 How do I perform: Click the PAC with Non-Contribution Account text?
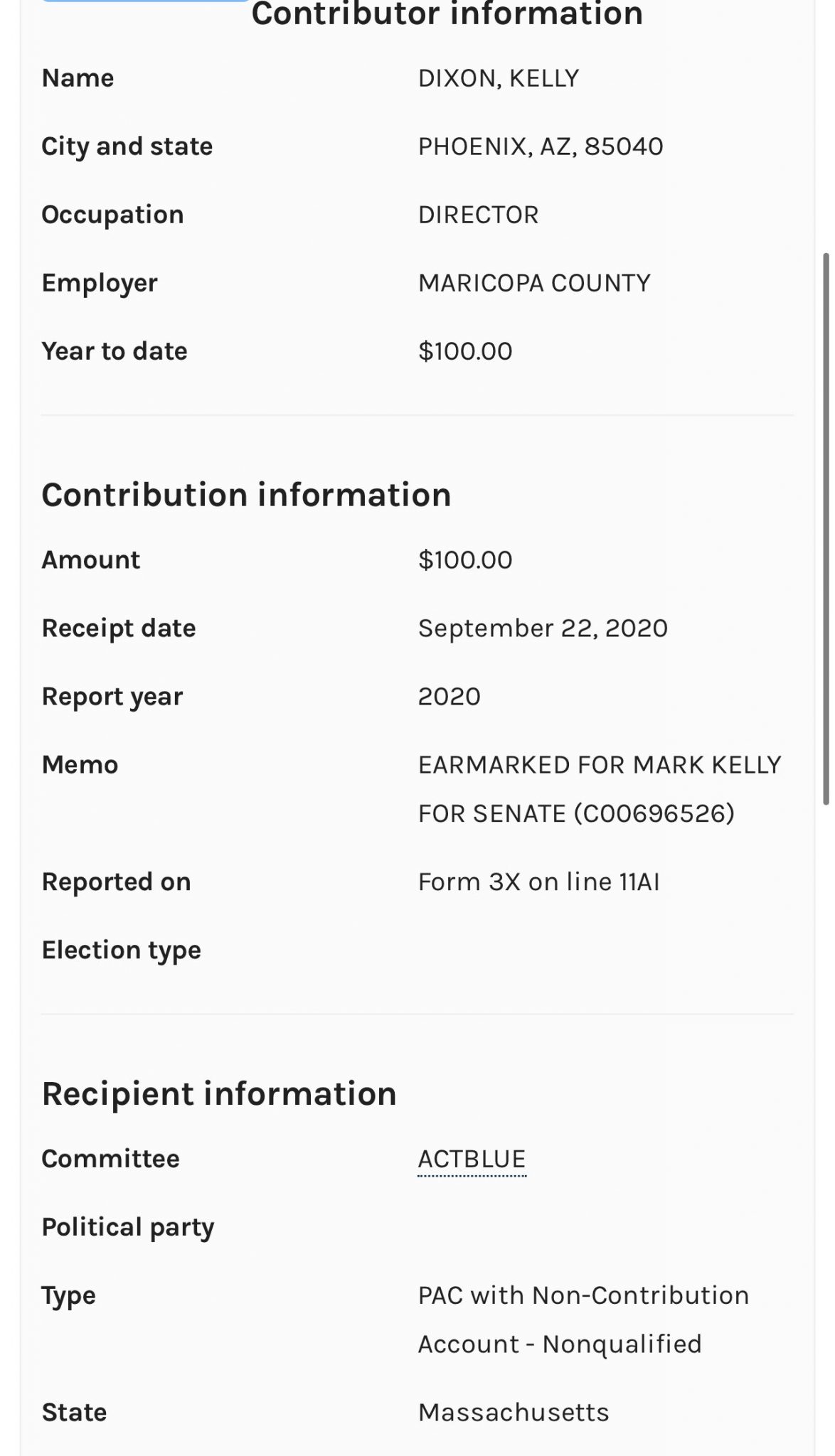tap(583, 1296)
